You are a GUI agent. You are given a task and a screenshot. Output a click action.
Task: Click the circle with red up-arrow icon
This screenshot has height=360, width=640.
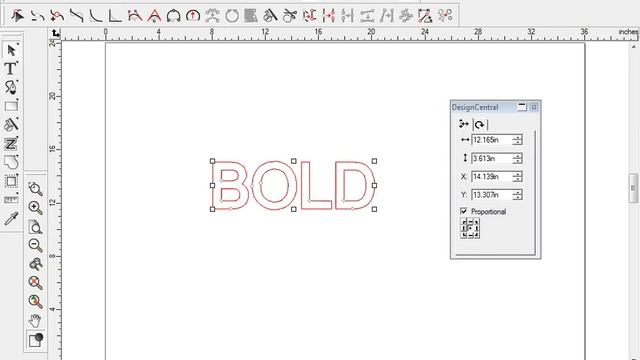point(193,16)
